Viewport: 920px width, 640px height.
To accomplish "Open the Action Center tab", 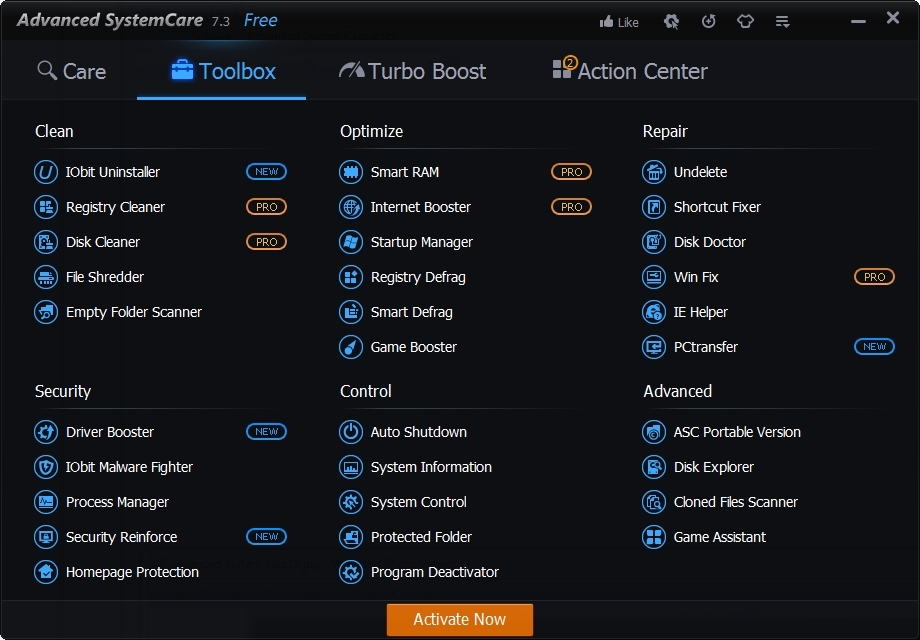I will click(x=630, y=70).
